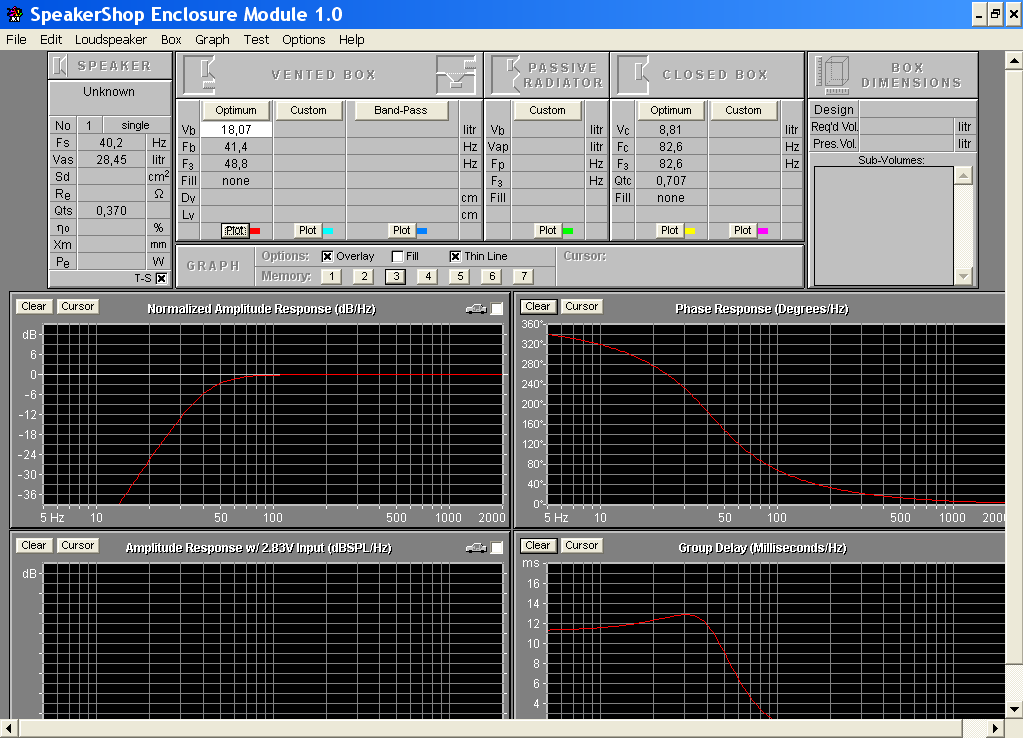
Task: Click Band-Pass button in Vented Box
Action: pyautogui.click(x=400, y=110)
